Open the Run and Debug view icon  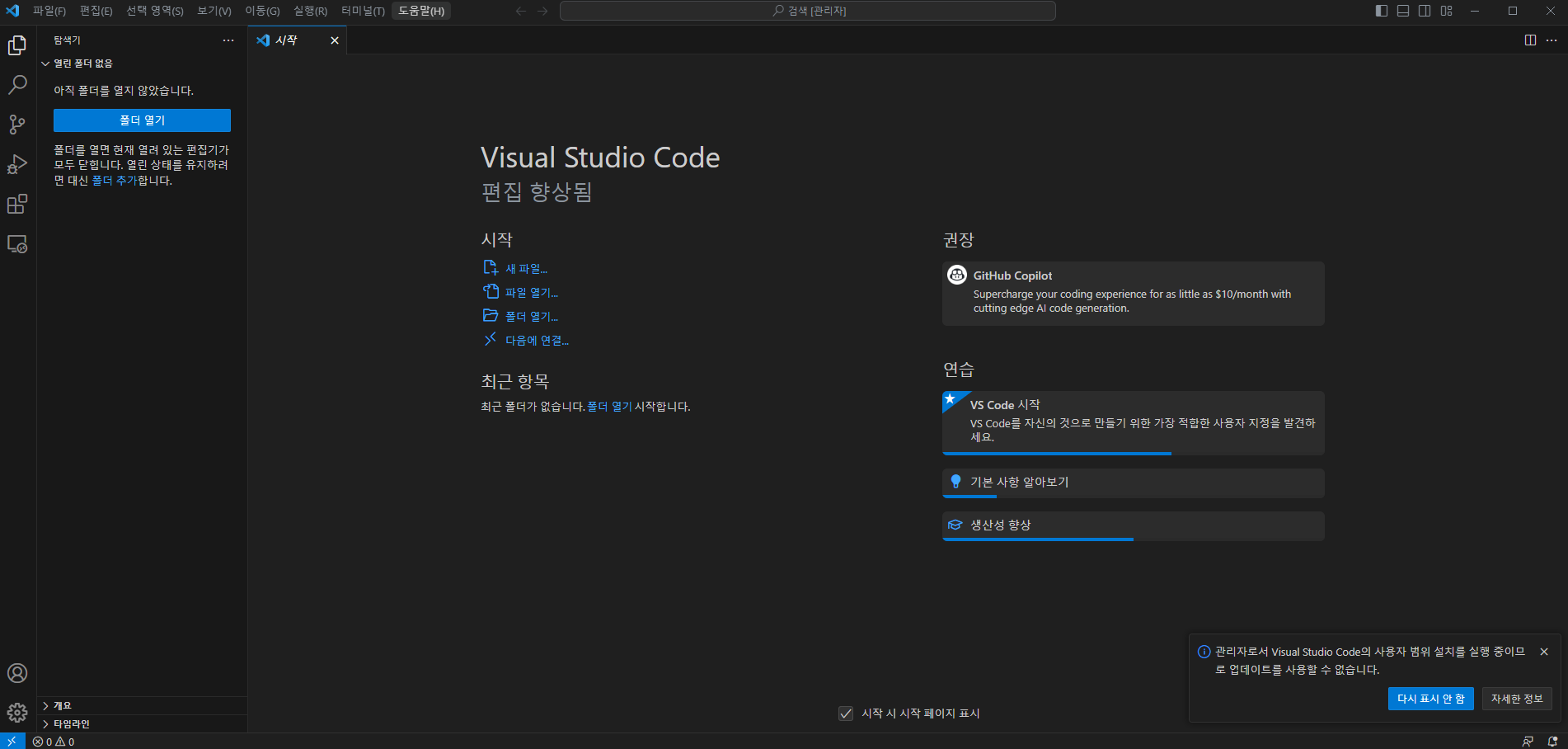click(17, 164)
